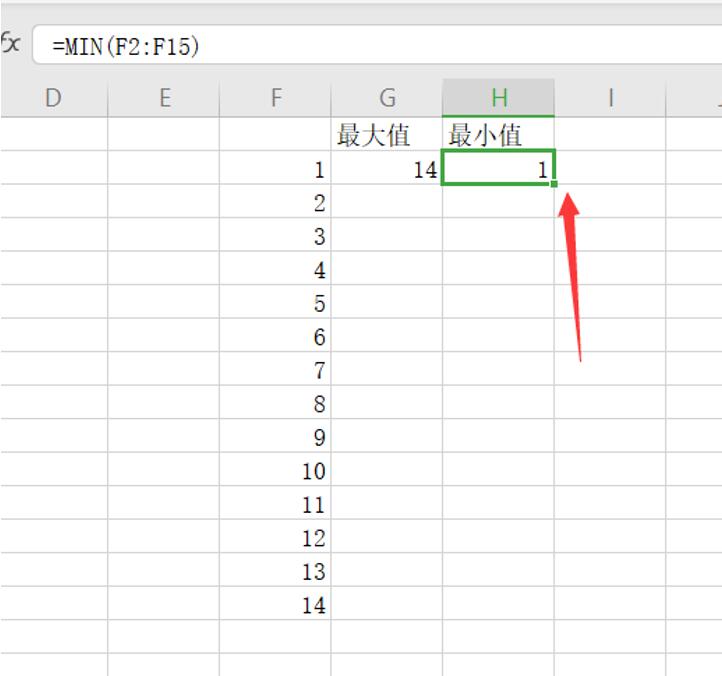Click the fill handle of the selected cell
Image resolution: width=722 pixels, height=676 pixels.
[553, 184]
